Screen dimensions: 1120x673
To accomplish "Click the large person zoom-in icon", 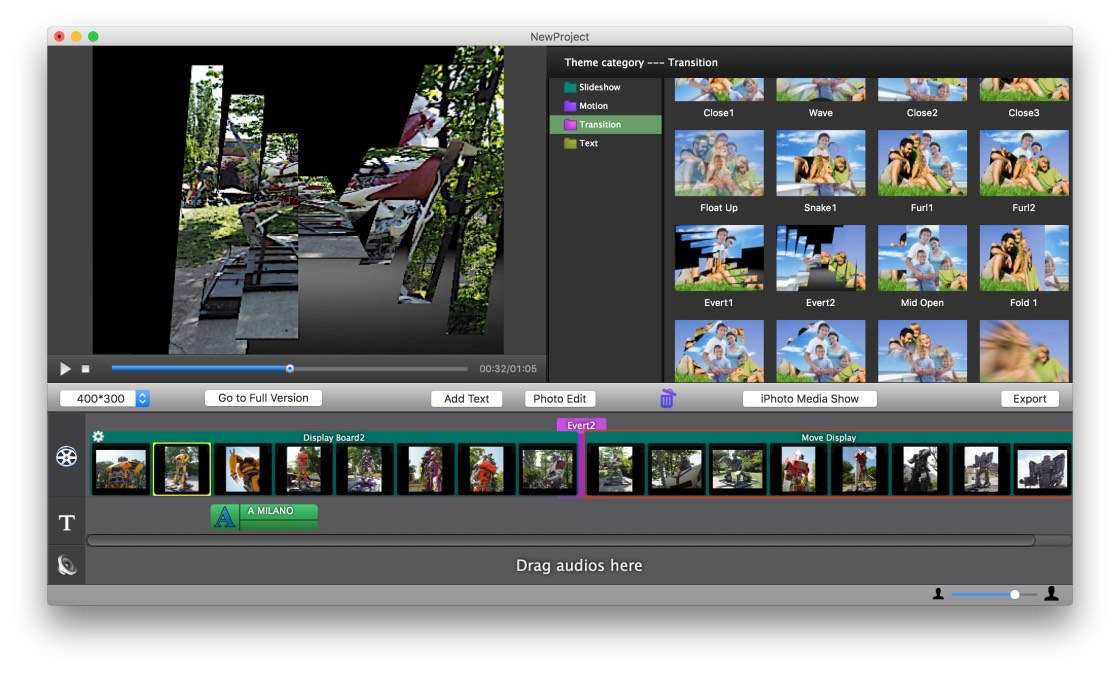I will (1051, 594).
